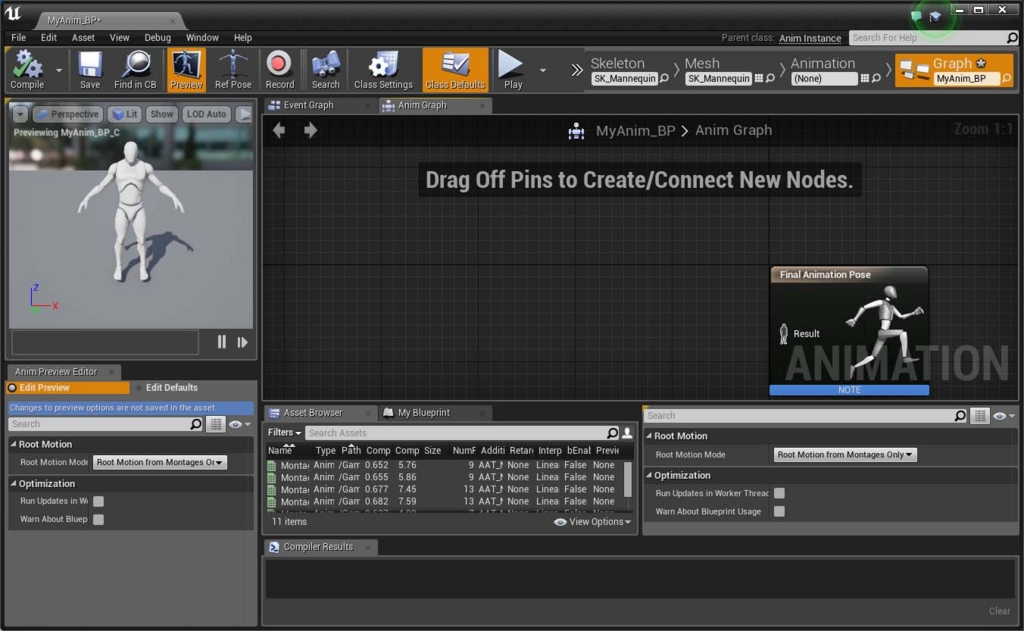Click Perspective viewport button
The height and width of the screenshot is (631, 1024).
(x=68, y=114)
